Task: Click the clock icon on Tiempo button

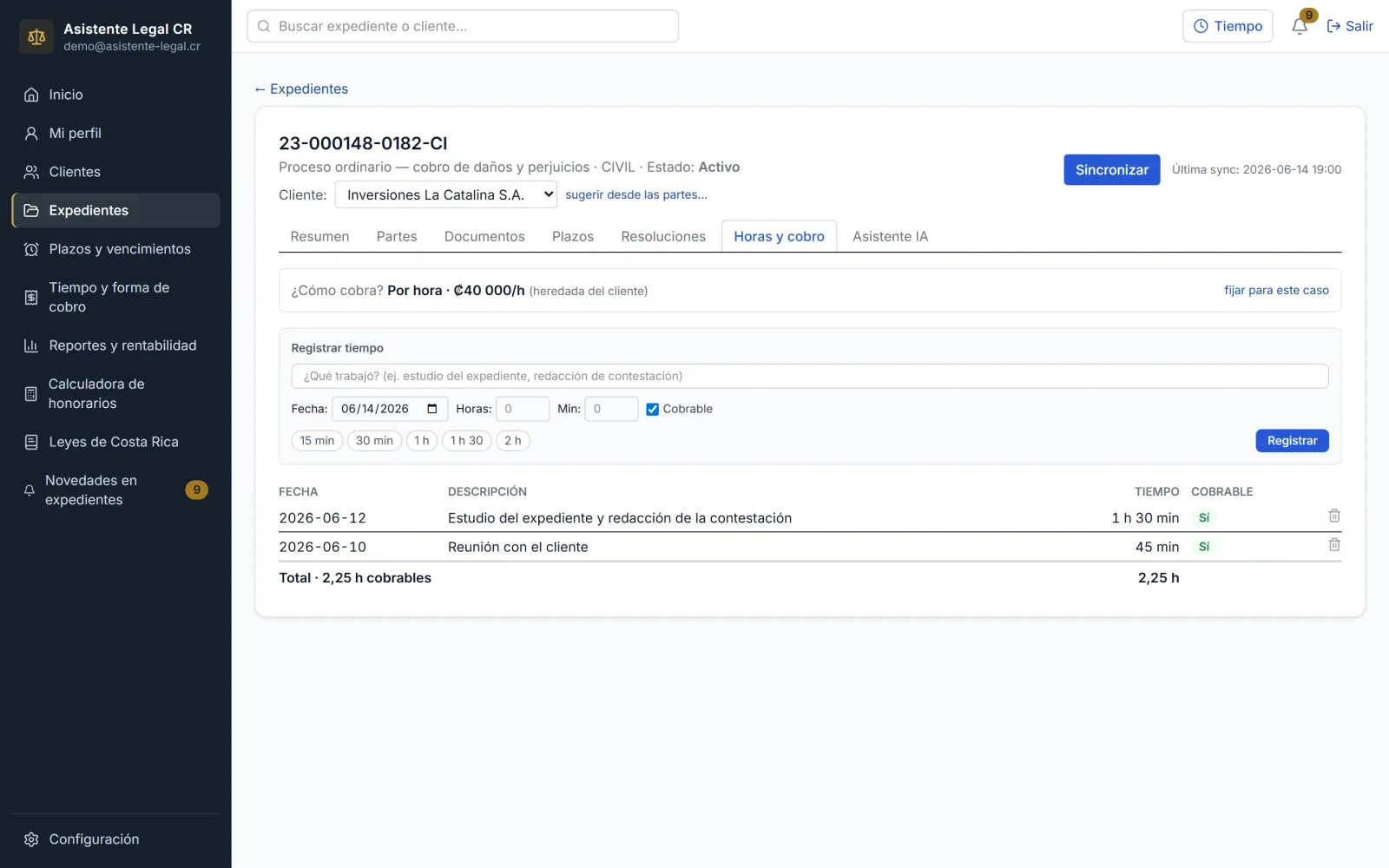Action: pyautogui.click(x=1201, y=26)
